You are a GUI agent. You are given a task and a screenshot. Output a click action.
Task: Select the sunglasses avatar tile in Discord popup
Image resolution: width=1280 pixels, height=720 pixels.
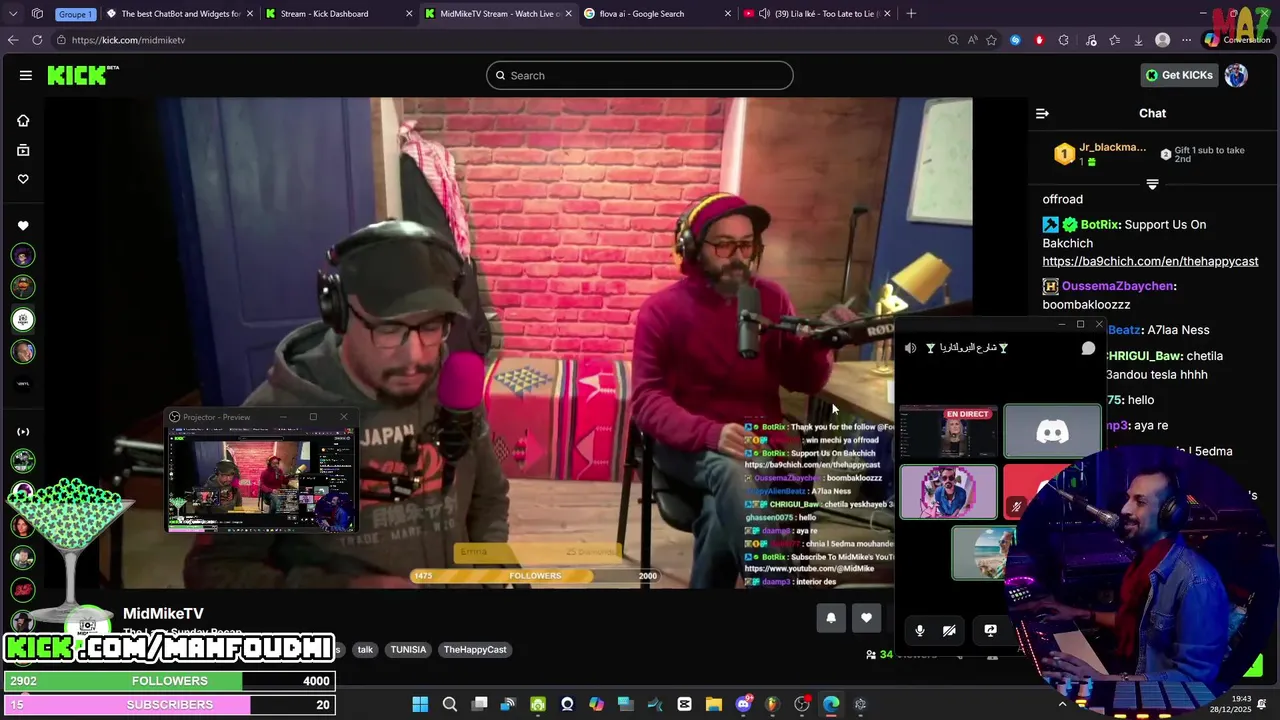pos(948,492)
